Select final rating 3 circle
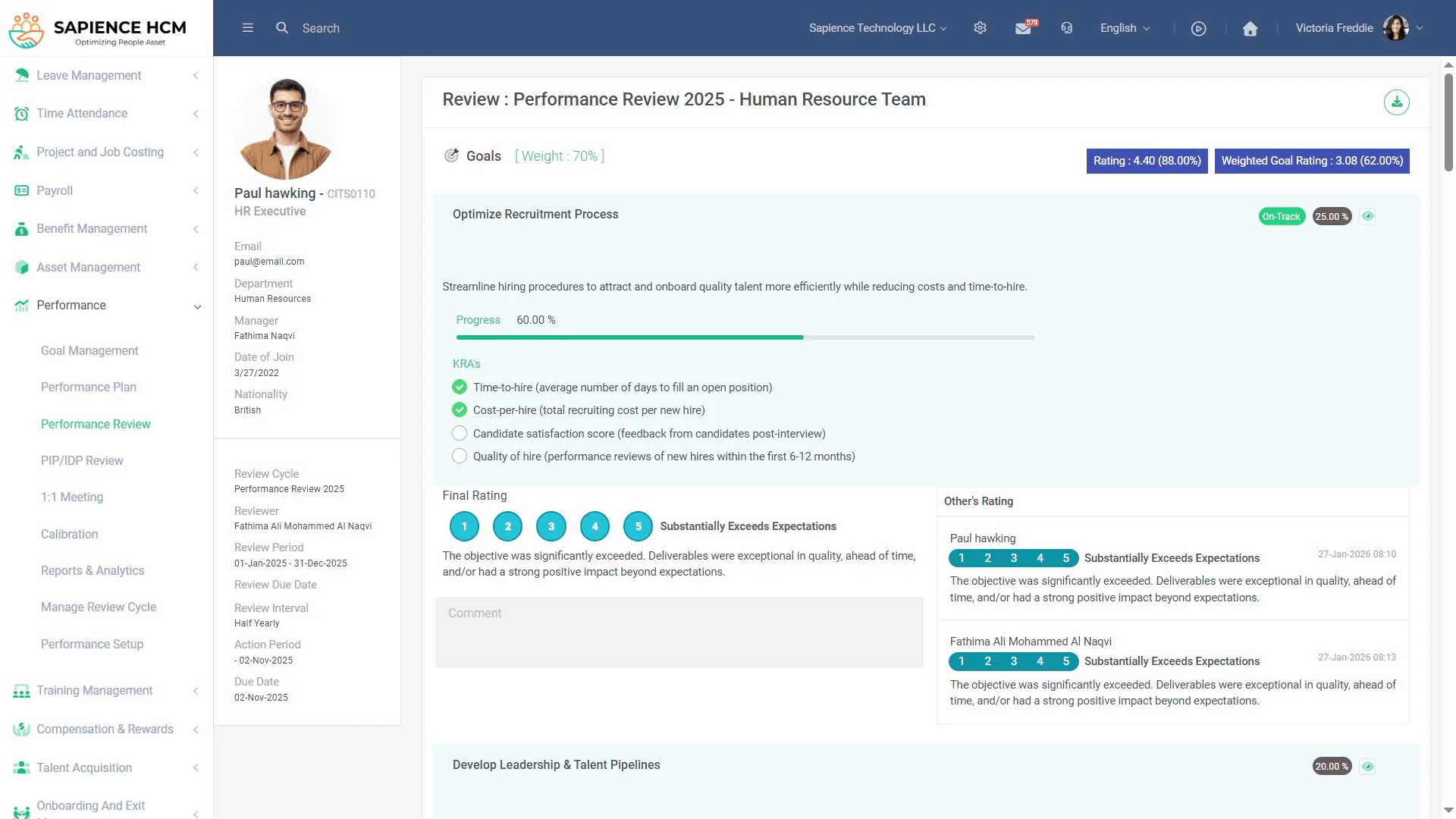 click(551, 526)
